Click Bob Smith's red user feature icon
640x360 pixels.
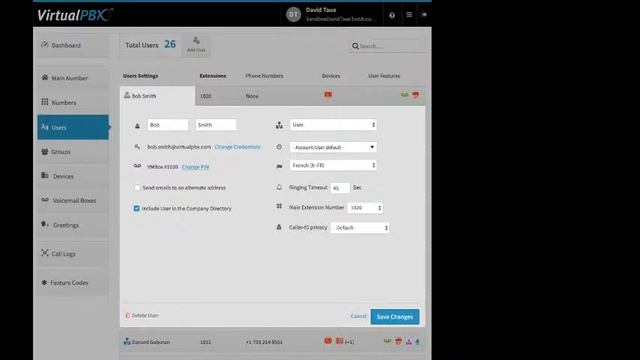point(416,95)
